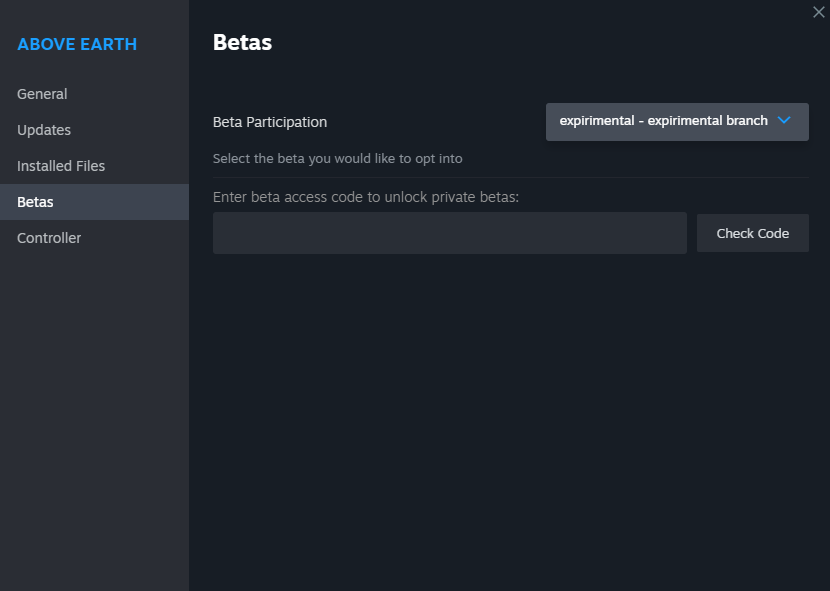Image resolution: width=830 pixels, height=591 pixels.
Task: Click the Betas page heading
Action: tap(242, 42)
